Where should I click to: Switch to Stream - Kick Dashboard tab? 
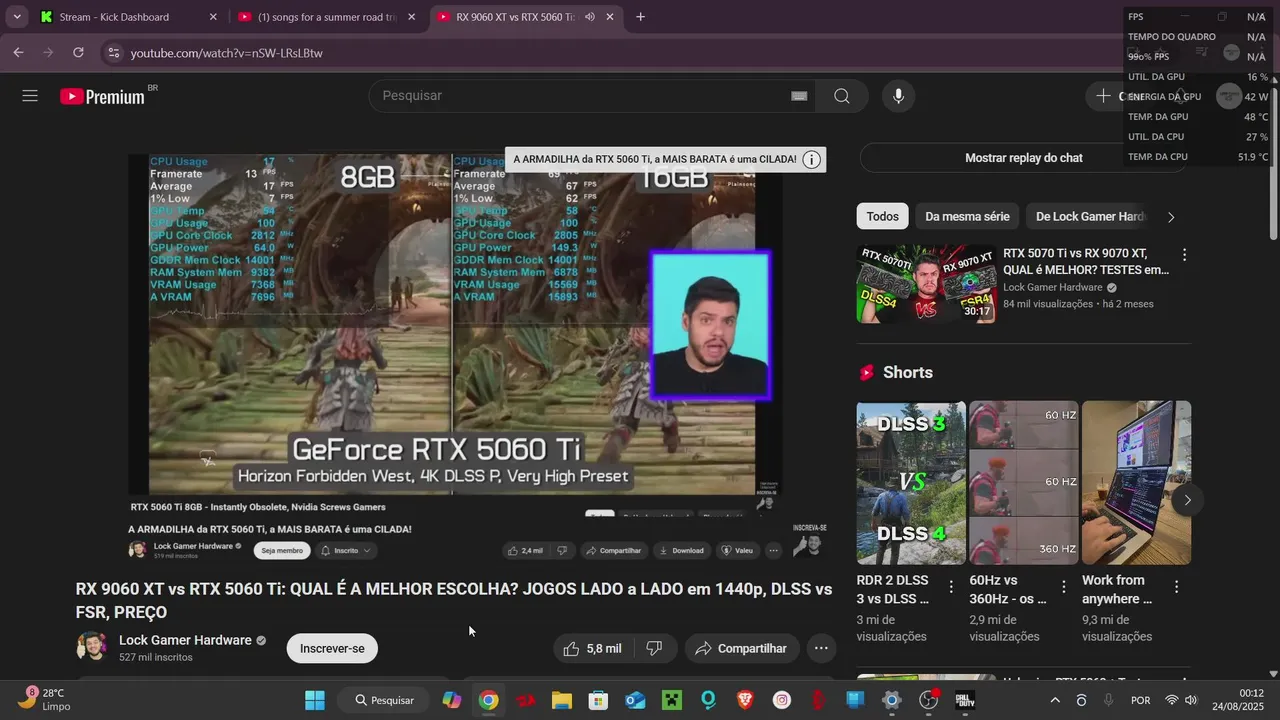click(x=128, y=17)
